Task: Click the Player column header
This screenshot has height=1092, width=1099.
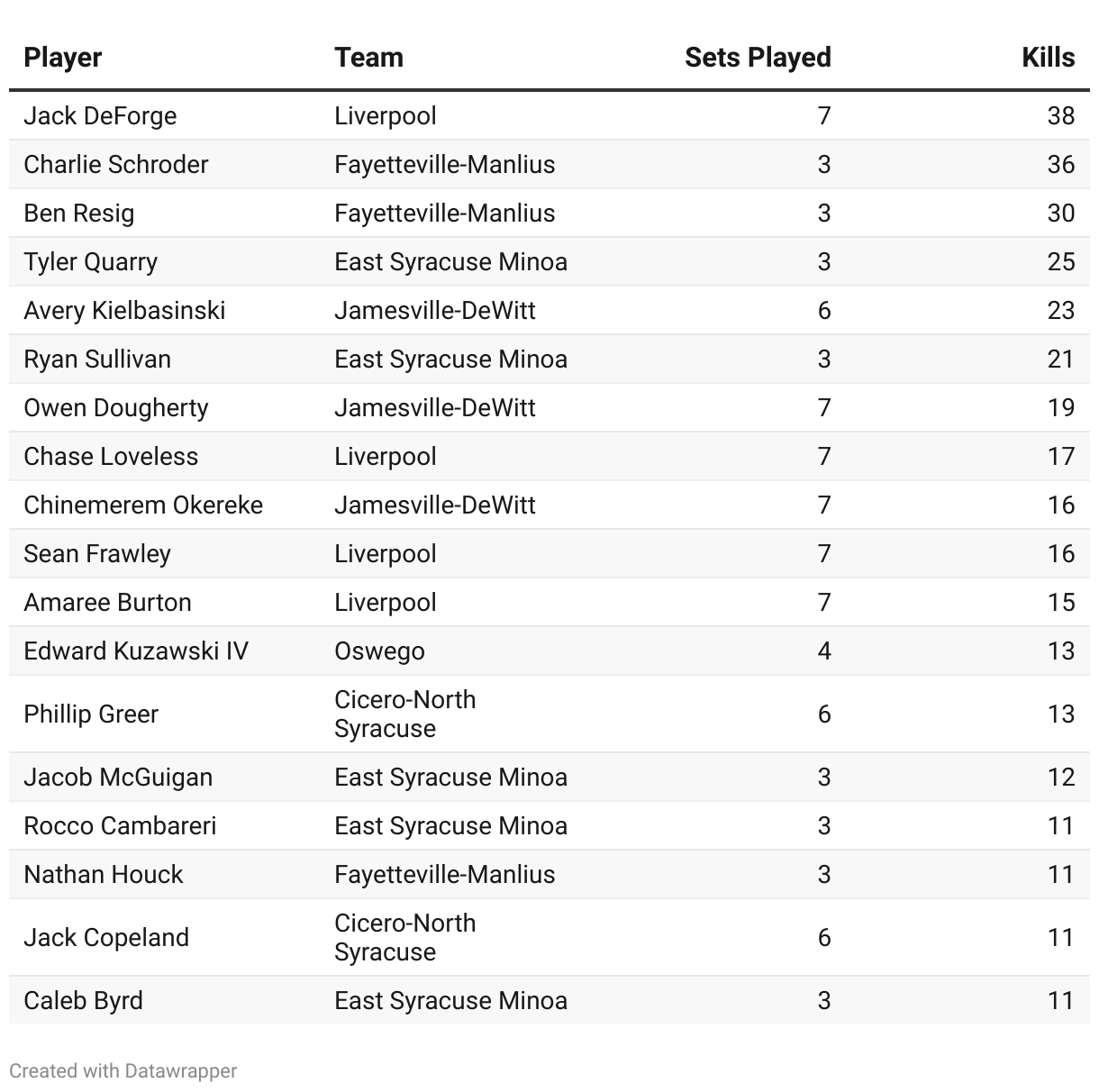Action: click(x=63, y=58)
